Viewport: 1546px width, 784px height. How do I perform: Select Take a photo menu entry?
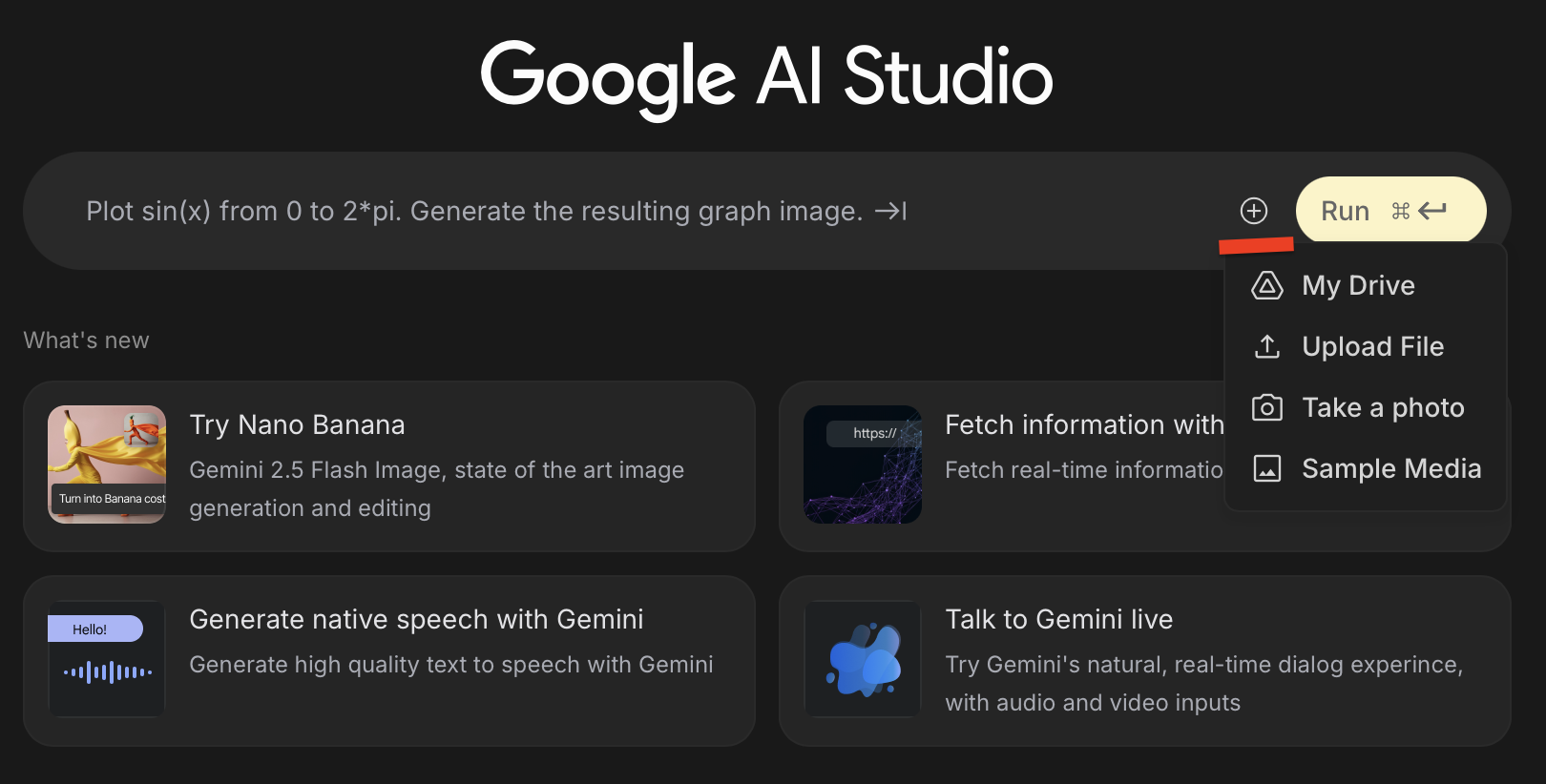(x=1383, y=408)
